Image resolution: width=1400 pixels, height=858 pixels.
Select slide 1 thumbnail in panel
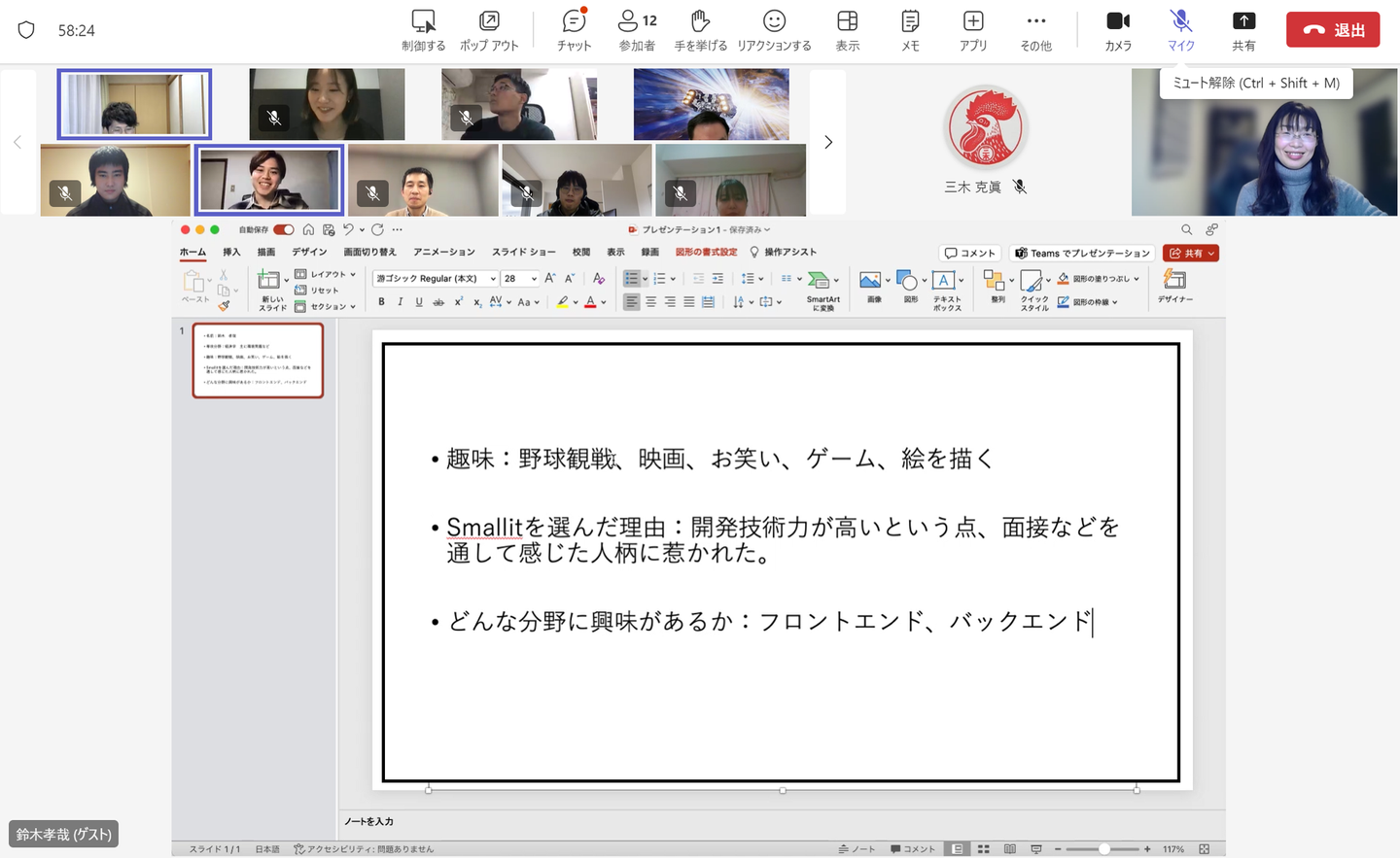(258, 360)
